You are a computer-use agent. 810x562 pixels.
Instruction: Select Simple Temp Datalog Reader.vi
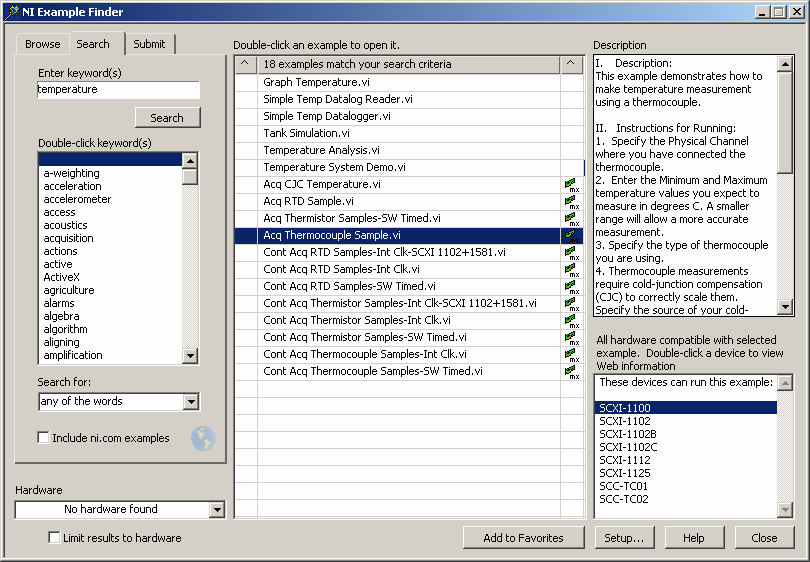[338, 99]
